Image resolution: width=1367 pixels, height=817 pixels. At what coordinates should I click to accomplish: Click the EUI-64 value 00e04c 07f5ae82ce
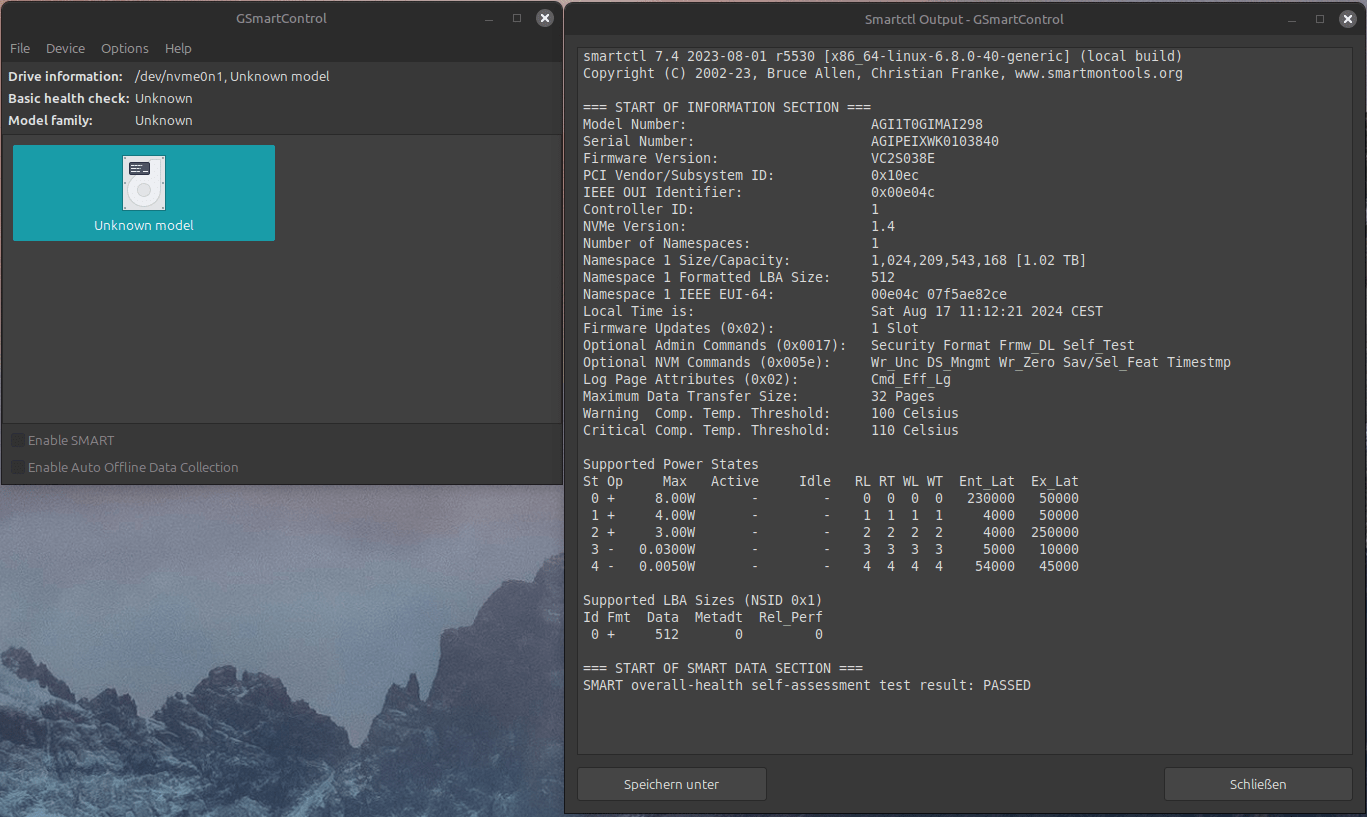pos(939,294)
